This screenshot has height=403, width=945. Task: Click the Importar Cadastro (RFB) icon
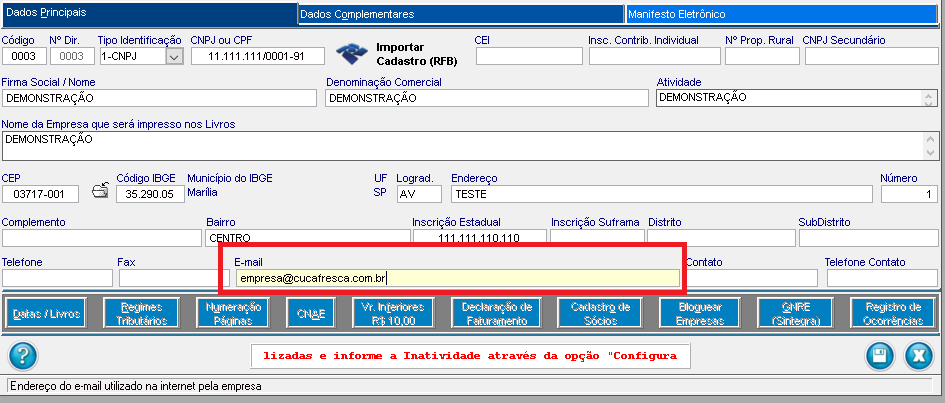[x=351, y=54]
